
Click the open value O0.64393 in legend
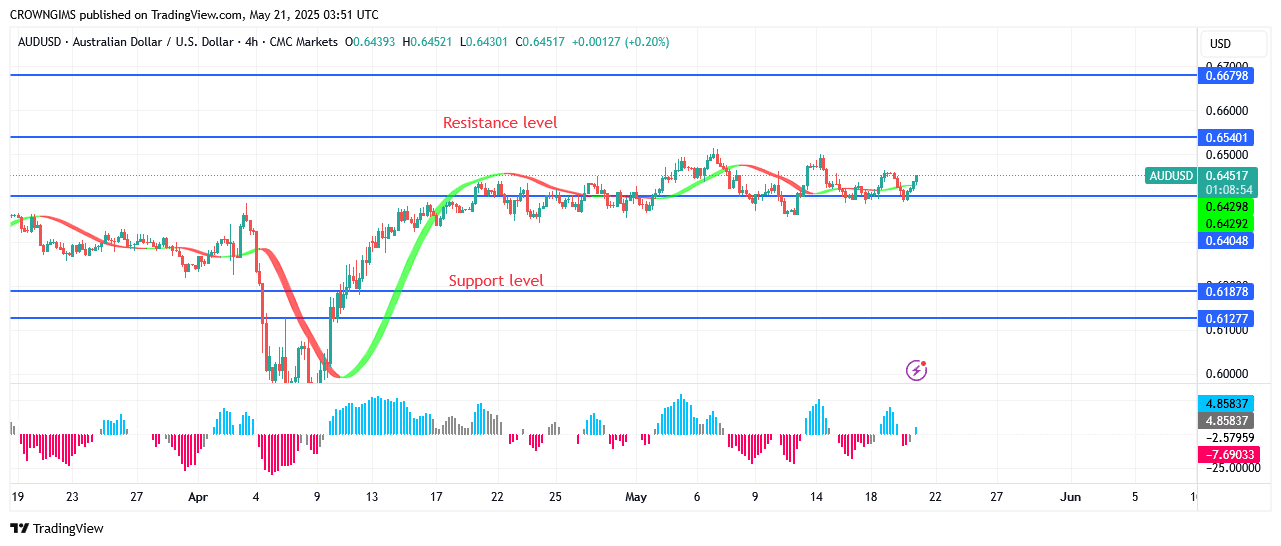[370, 42]
